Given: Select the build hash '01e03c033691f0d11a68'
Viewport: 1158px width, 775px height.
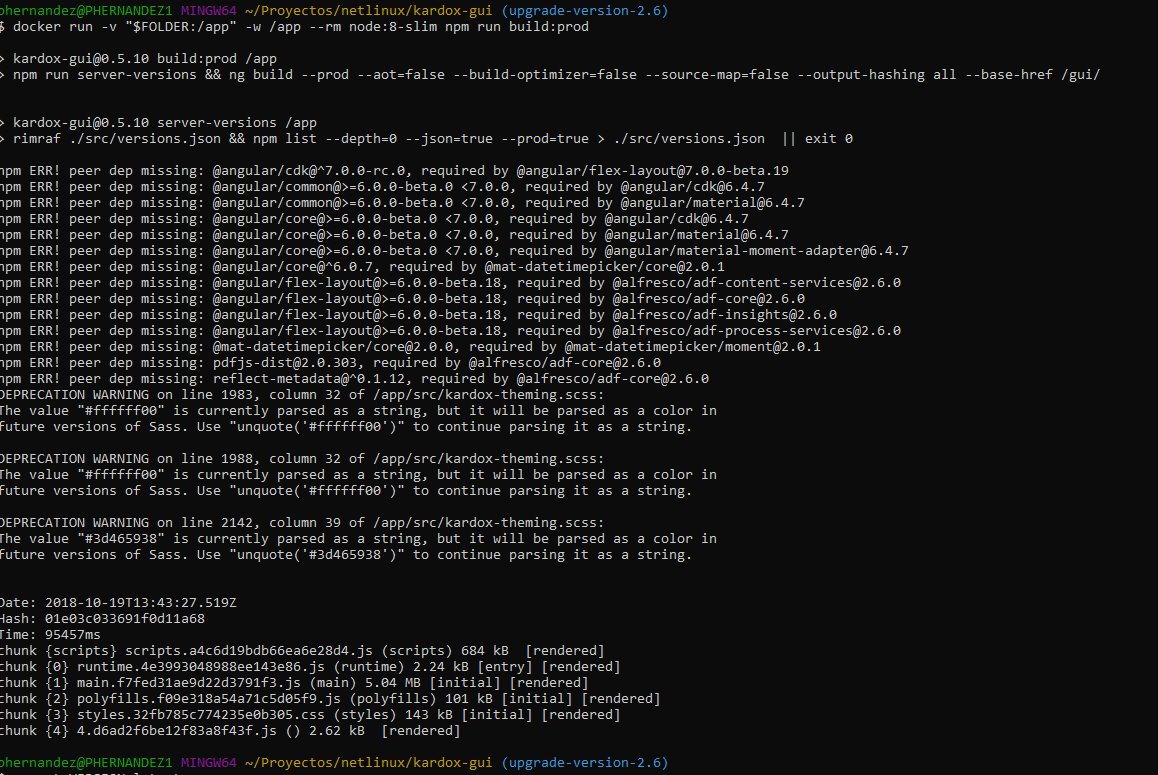Looking at the screenshot, I should coord(125,619).
